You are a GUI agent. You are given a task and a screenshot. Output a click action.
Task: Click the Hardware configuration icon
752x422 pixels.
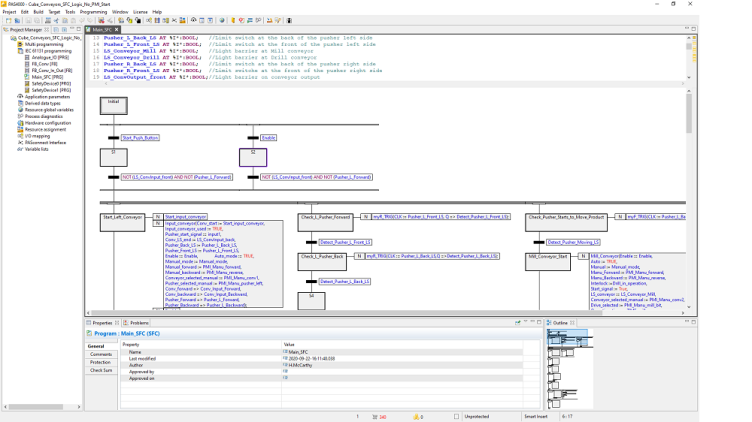(20, 122)
